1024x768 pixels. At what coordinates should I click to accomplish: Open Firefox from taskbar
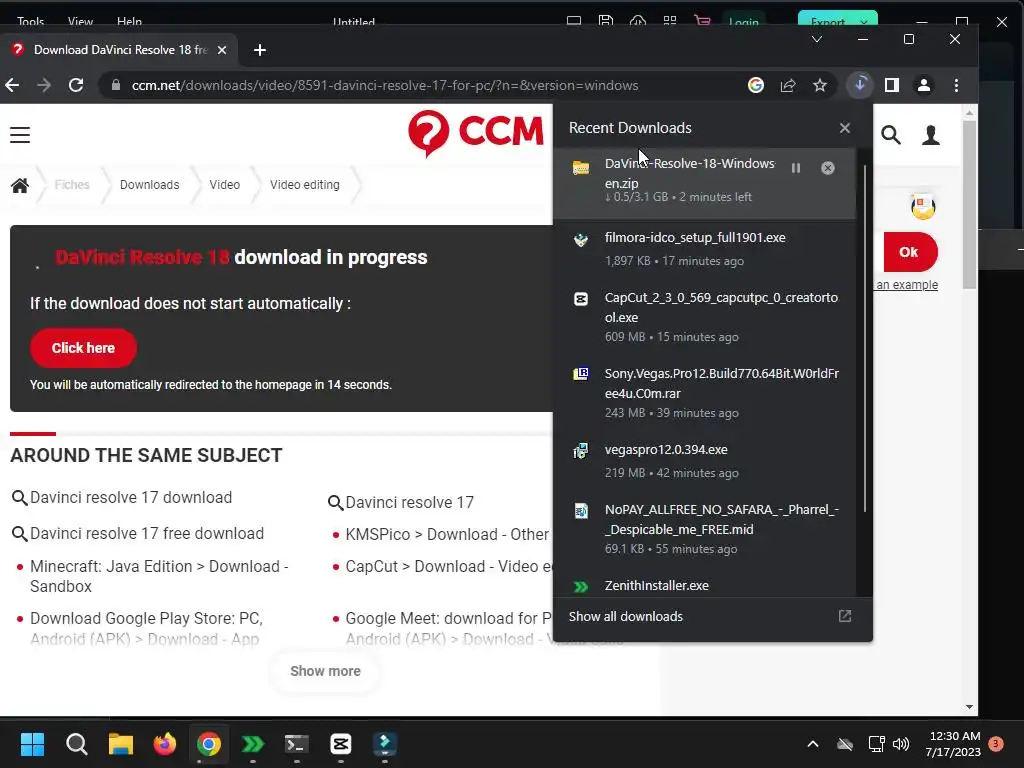(x=165, y=744)
